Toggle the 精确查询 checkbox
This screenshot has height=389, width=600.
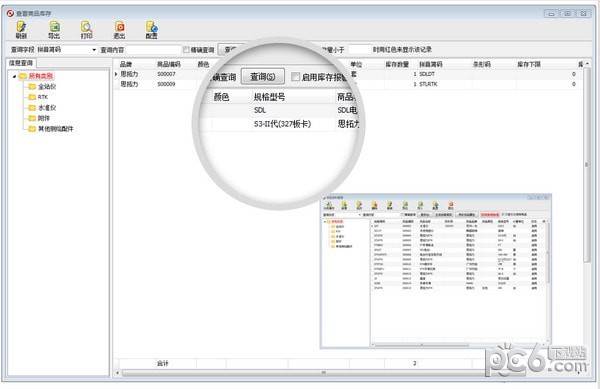(x=186, y=50)
